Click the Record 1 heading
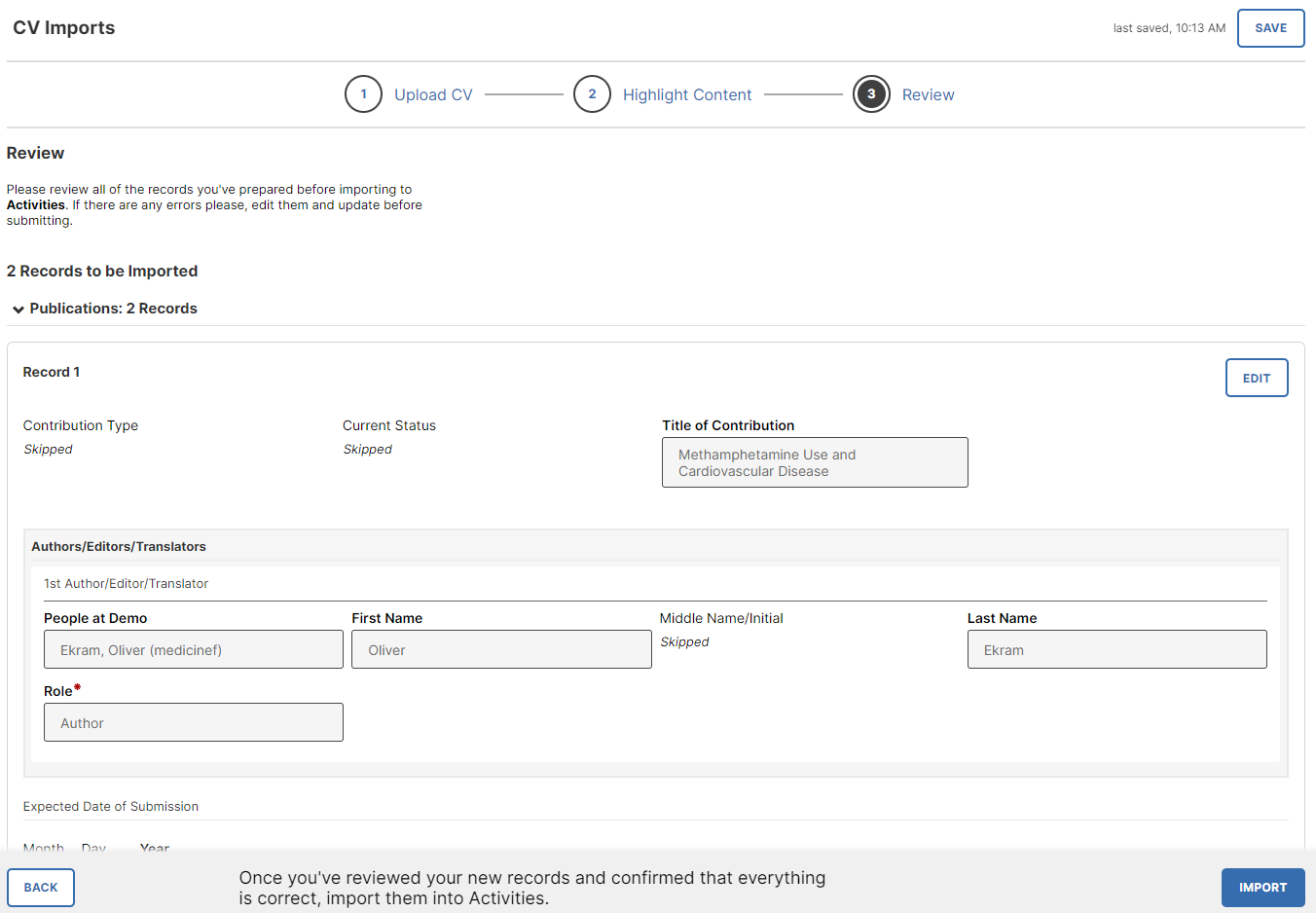 (x=51, y=371)
